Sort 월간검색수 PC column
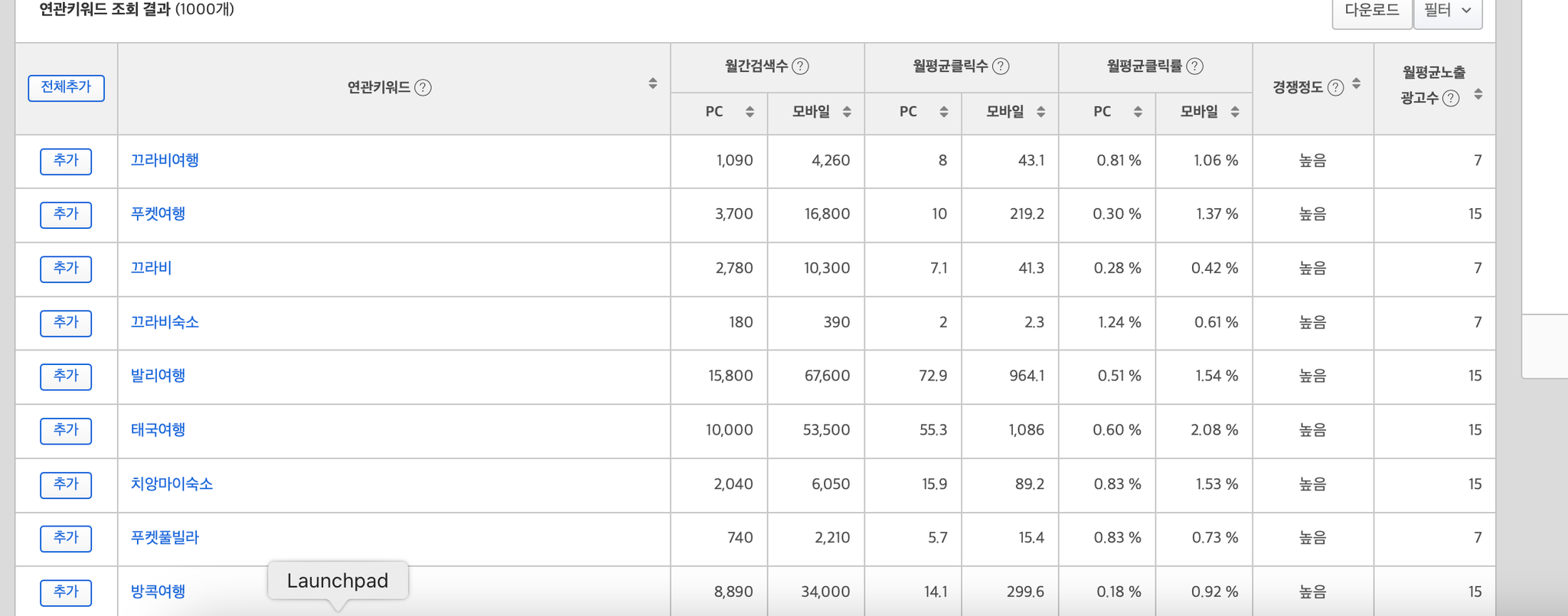This screenshot has width=1568, height=616. [750, 112]
